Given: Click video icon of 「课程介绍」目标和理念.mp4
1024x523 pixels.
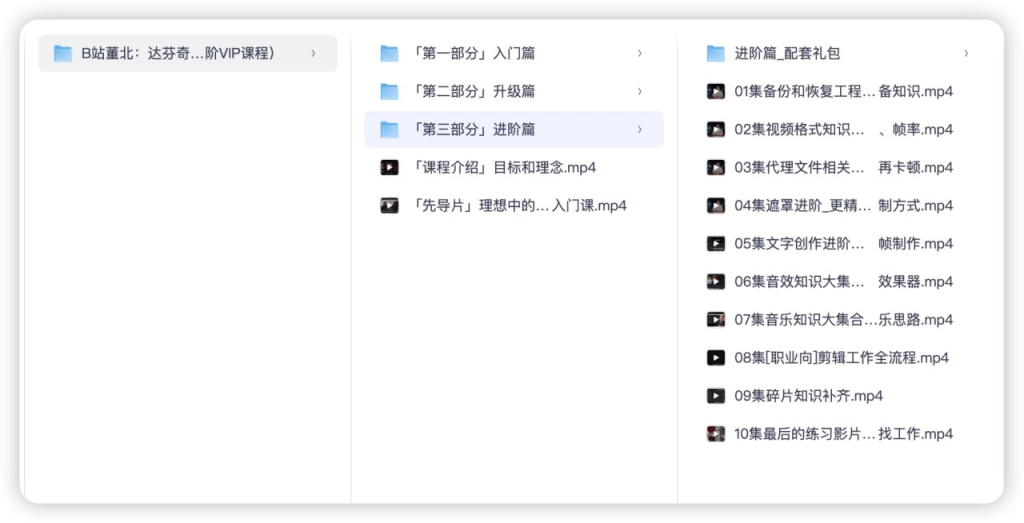Looking at the screenshot, I should pos(389,168).
